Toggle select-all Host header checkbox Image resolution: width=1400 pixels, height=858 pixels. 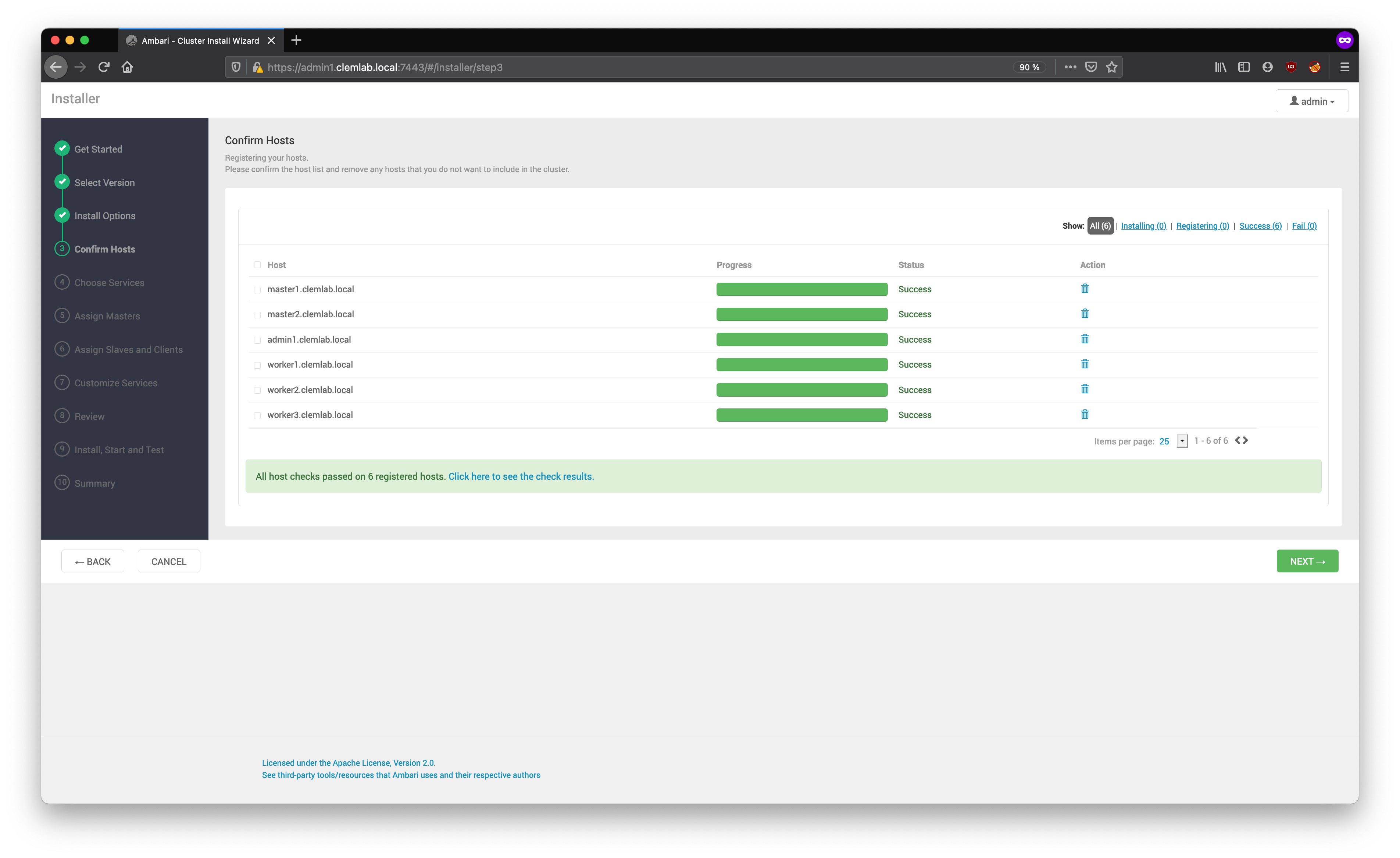(x=257, y=265)
